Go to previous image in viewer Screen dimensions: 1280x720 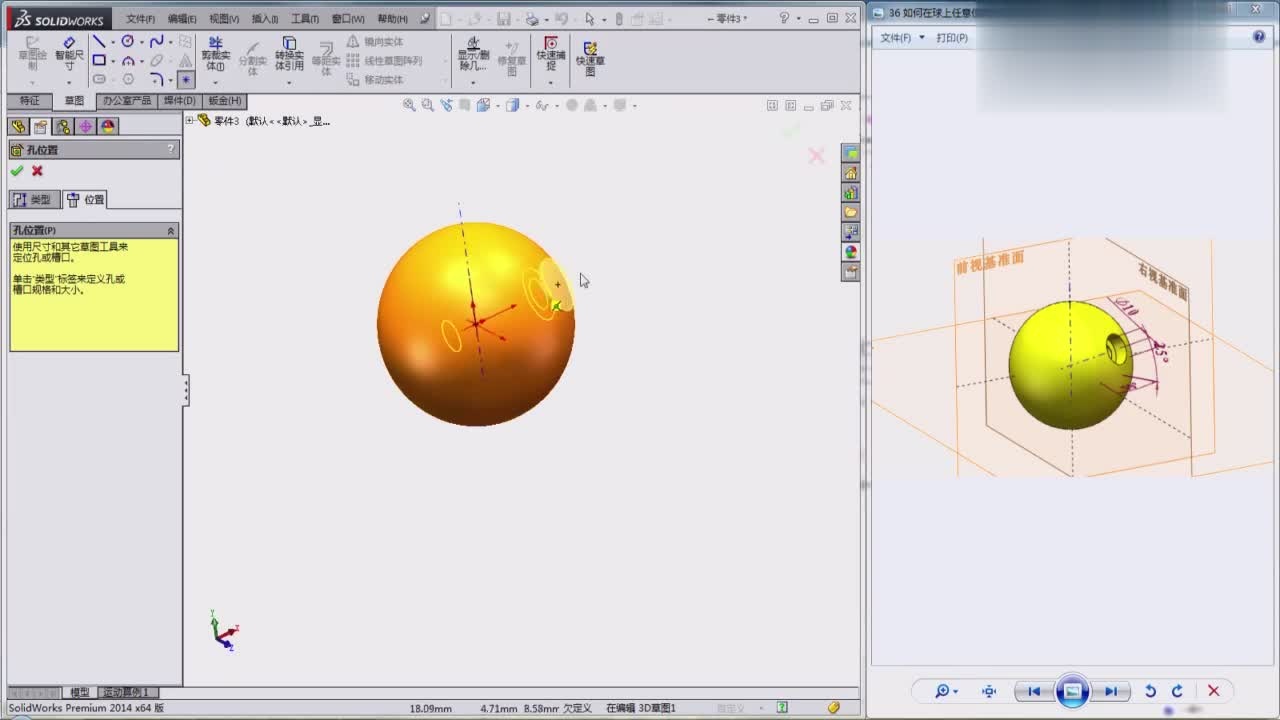point(1033,691)
